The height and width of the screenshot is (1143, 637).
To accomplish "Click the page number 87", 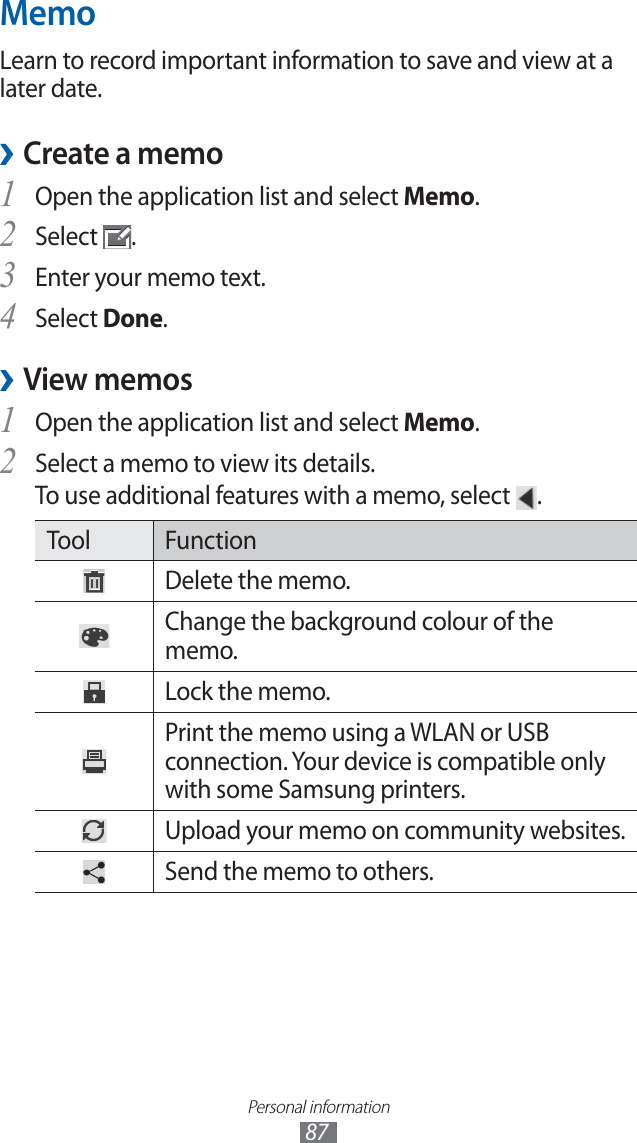I will pos(317,1131).
